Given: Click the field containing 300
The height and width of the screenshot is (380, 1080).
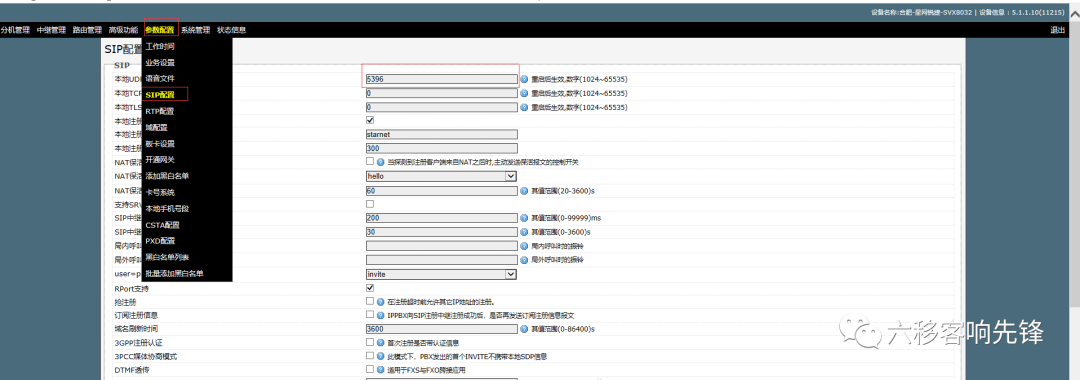Looking at the screenshot, I should point(442,149).
